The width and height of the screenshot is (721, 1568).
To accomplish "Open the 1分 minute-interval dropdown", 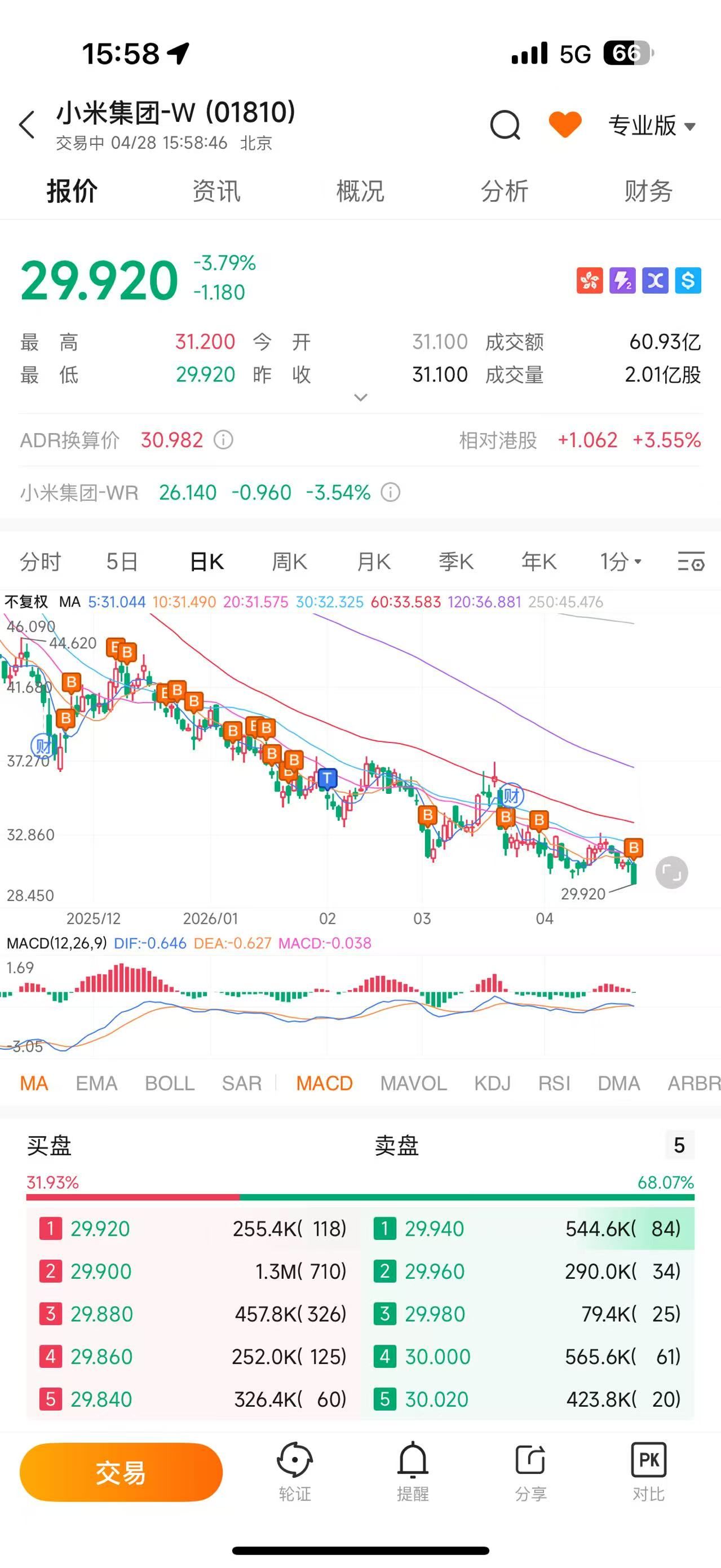I will pyautogui.click(x=621, y=561).
